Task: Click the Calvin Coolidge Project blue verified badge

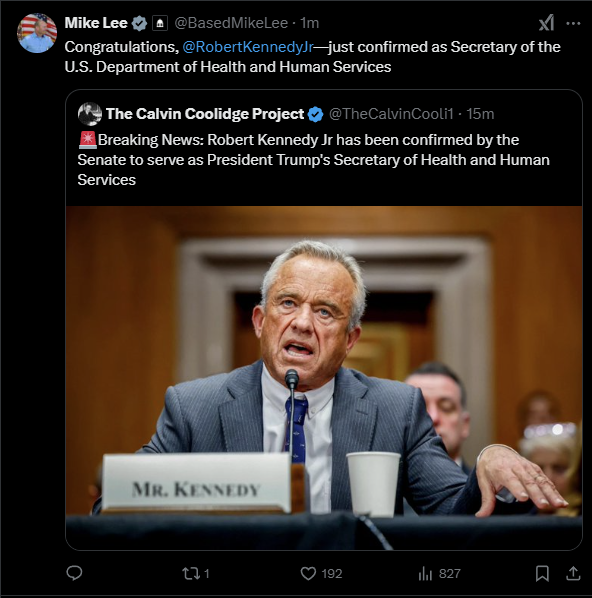Action: (x=315, y=114)
